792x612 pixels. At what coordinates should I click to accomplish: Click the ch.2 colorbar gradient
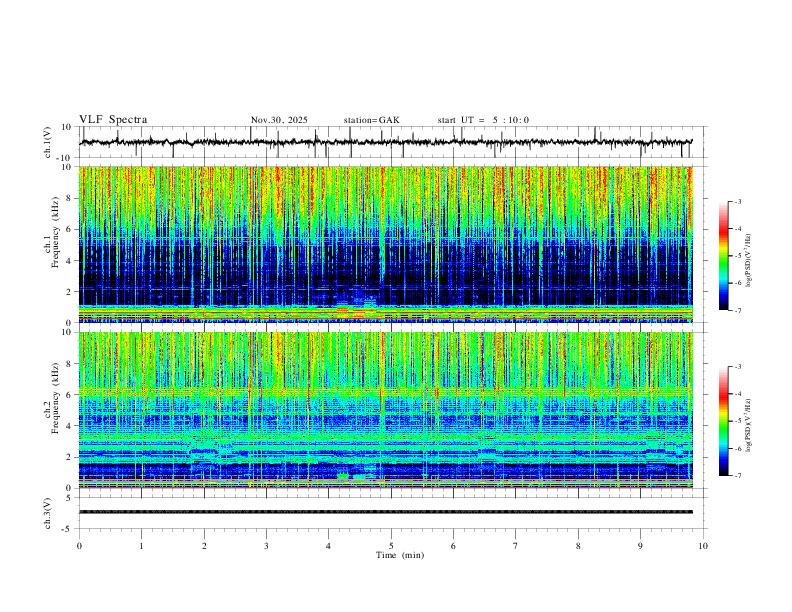pyautogui.click(x=723, y=421)
